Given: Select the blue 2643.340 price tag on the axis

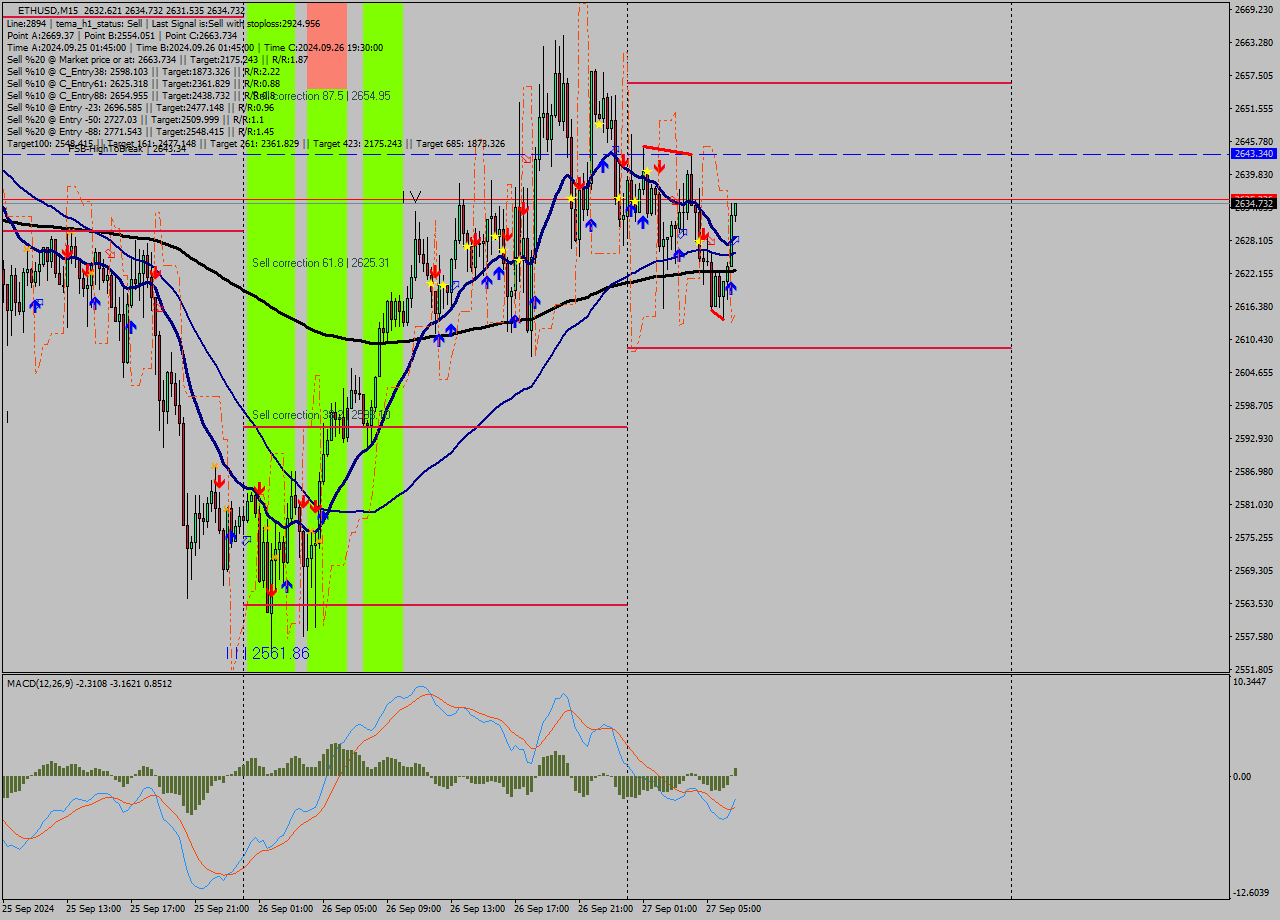Looking at the screenshot, I should 1253,153.
